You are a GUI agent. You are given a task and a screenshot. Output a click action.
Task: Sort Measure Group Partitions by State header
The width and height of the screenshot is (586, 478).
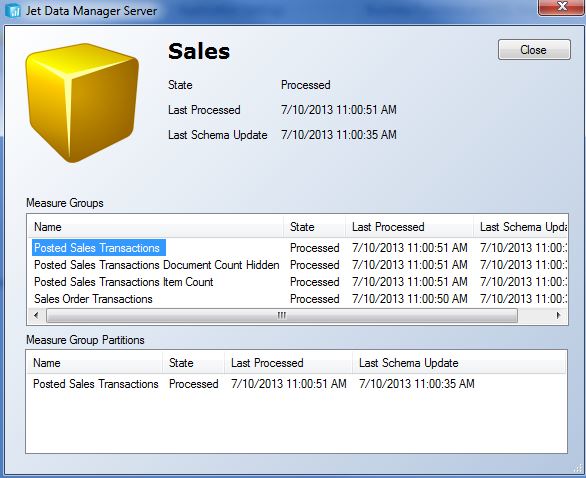pos(193,363)
